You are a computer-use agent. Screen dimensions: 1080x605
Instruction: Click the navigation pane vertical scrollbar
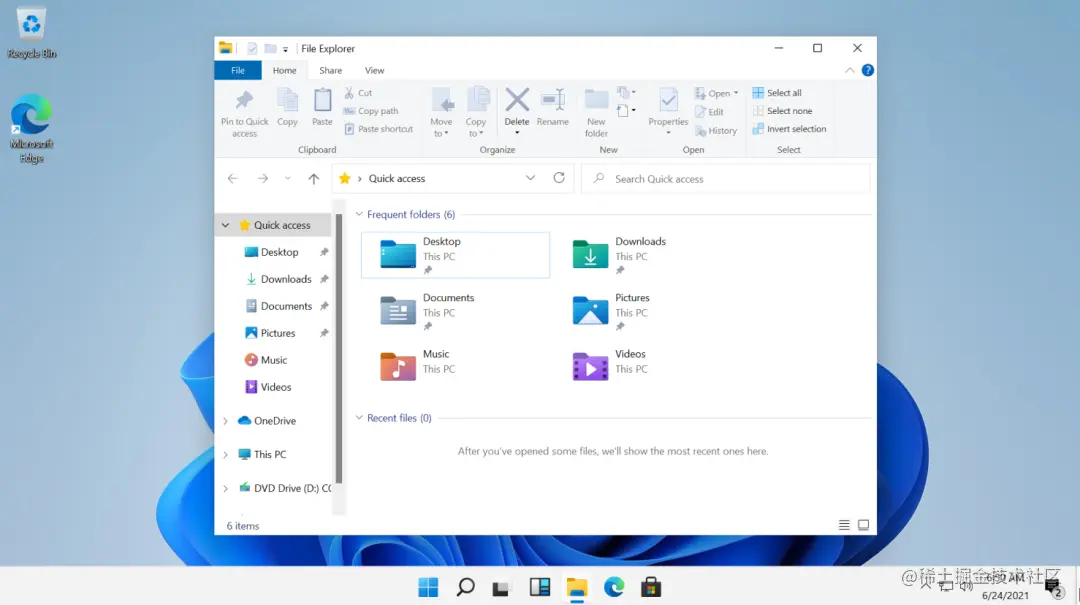click(338, 348)
